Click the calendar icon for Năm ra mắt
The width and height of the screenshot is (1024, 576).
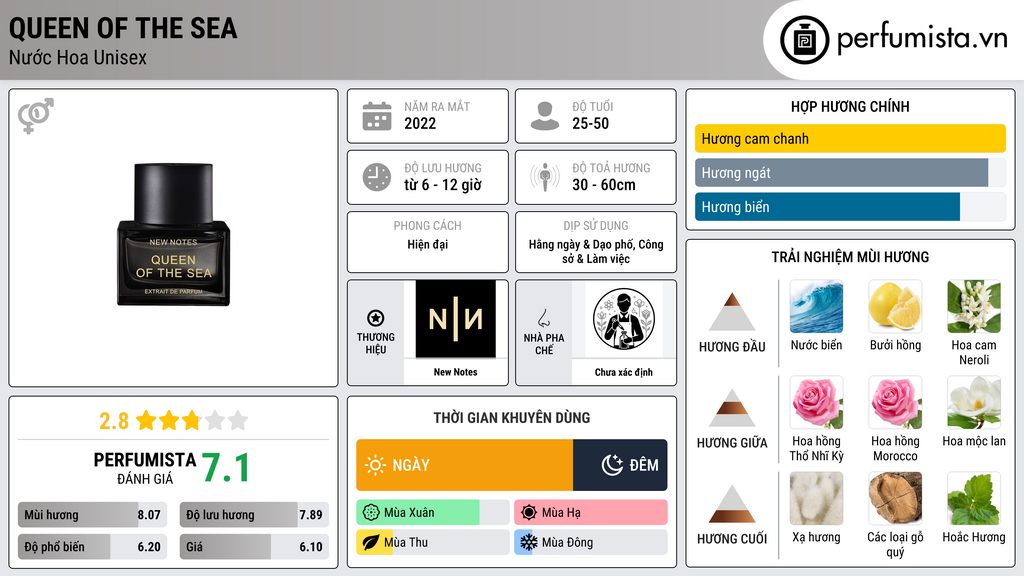point(377,116)
